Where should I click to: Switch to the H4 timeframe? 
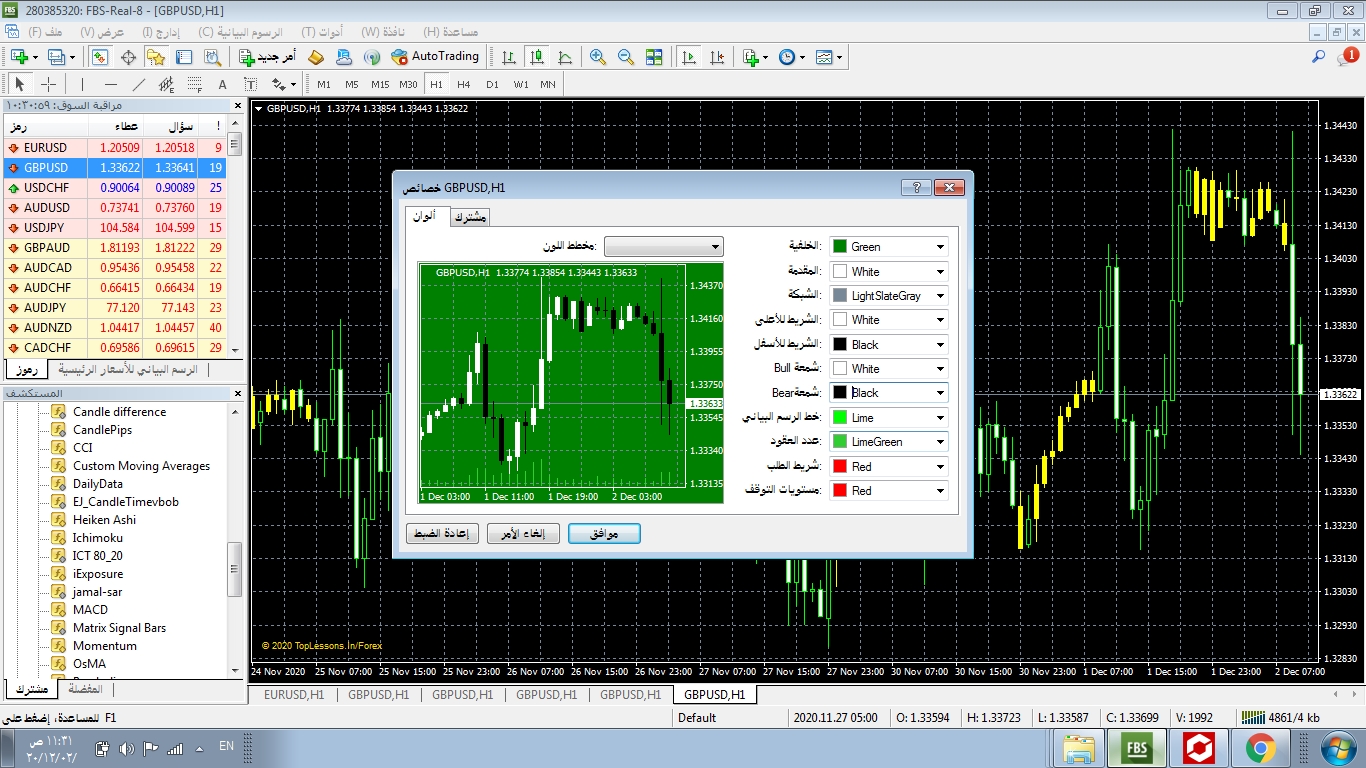(464, 84)
